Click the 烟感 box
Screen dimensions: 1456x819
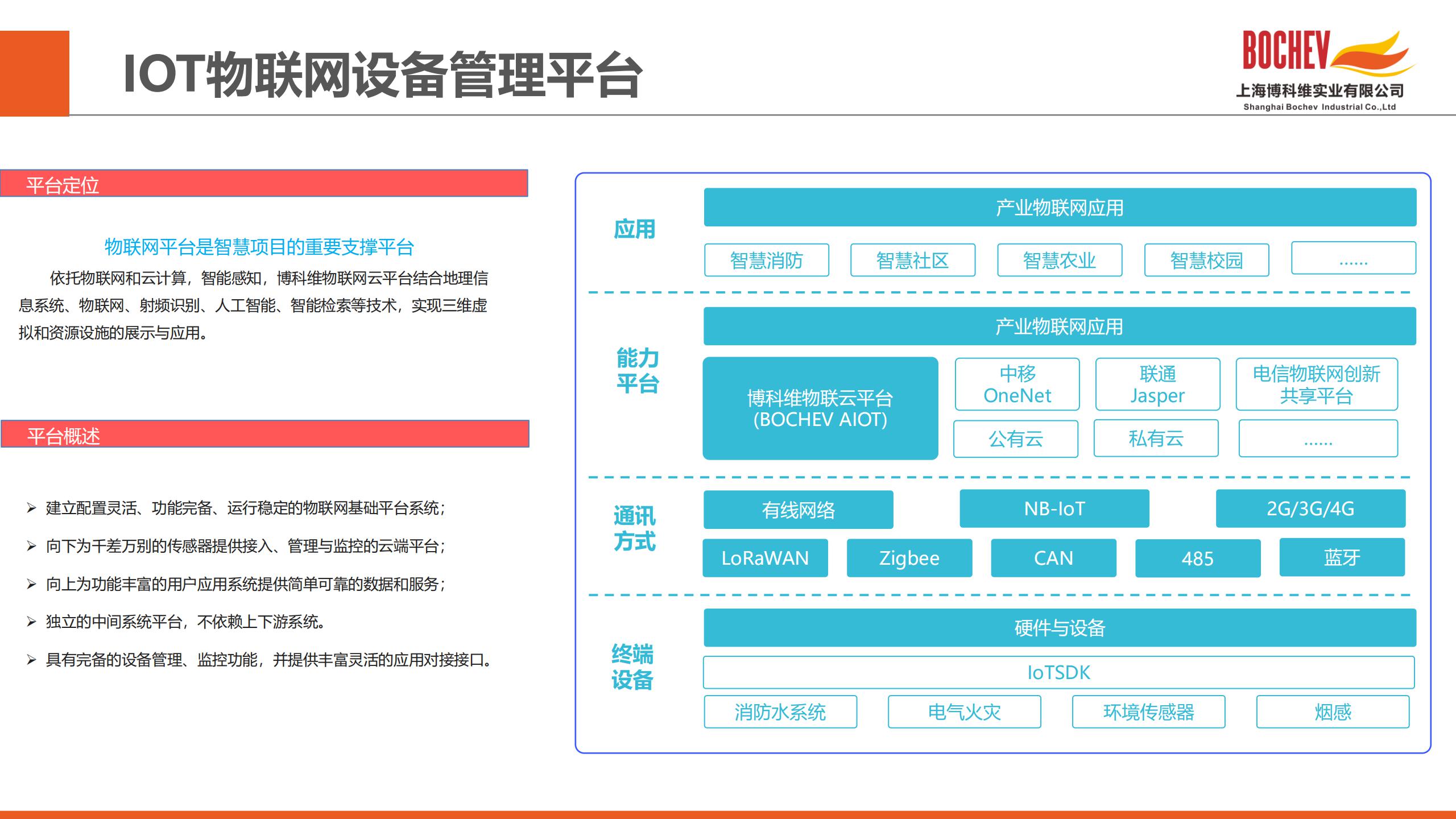click(x=1333, y=712)
